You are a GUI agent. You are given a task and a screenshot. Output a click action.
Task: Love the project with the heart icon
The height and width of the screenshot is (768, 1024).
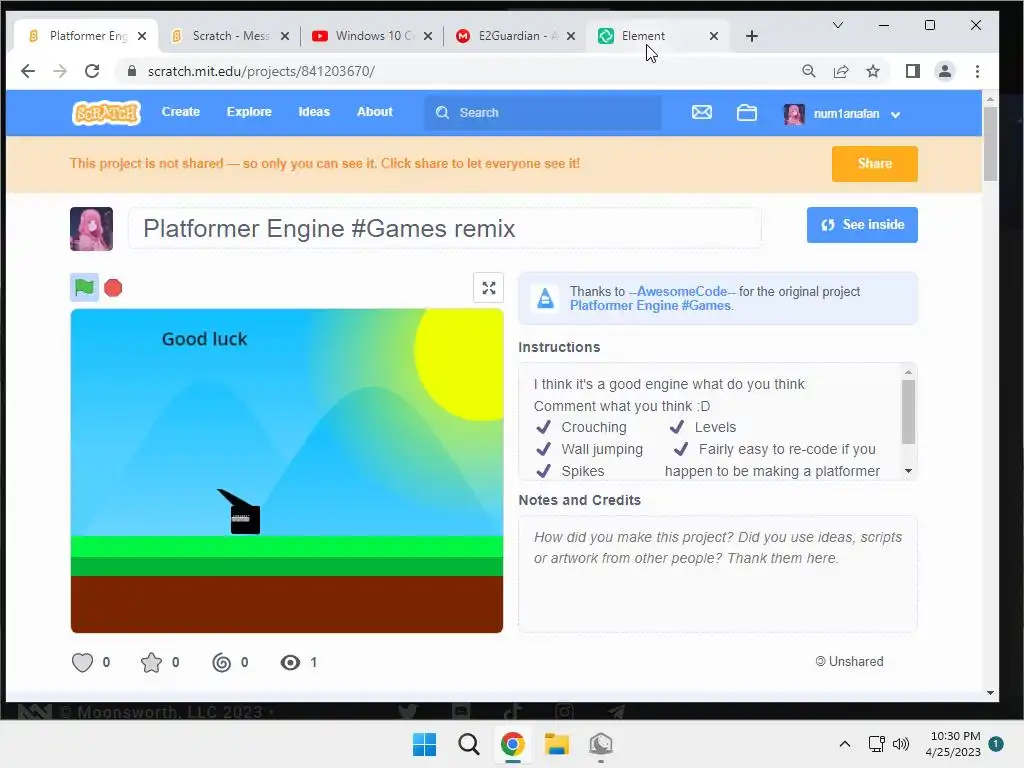pos(82,662)
